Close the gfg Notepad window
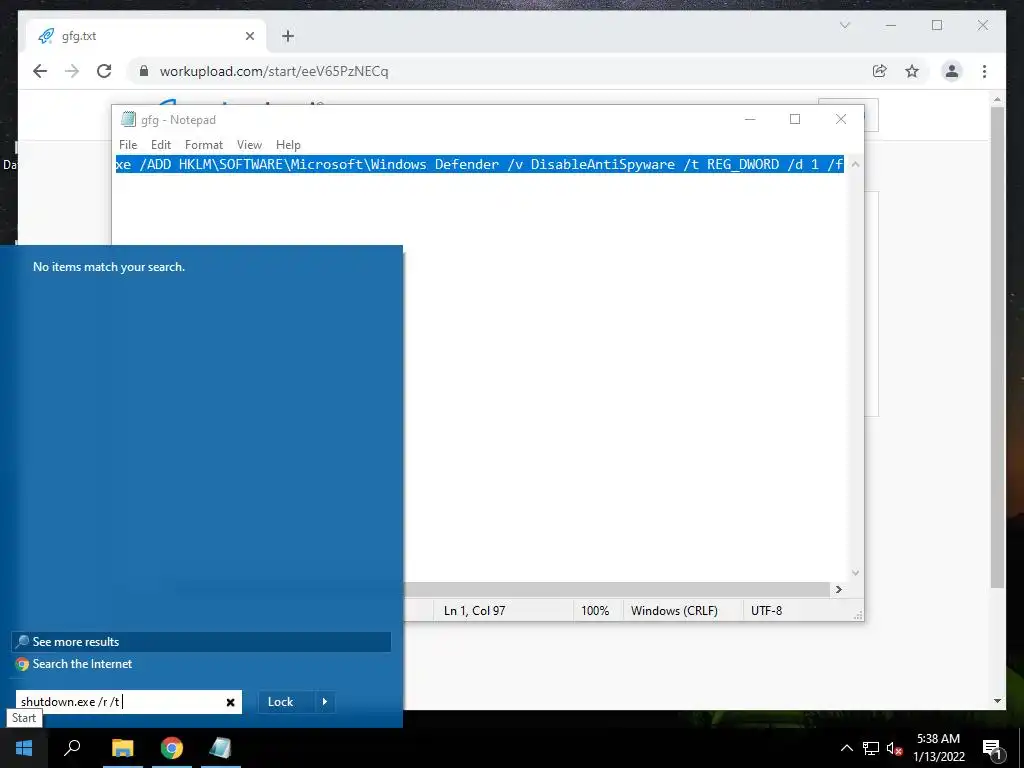Image resolution: width=1024 pixels, height=768 pixels. [x=841, y=119]
